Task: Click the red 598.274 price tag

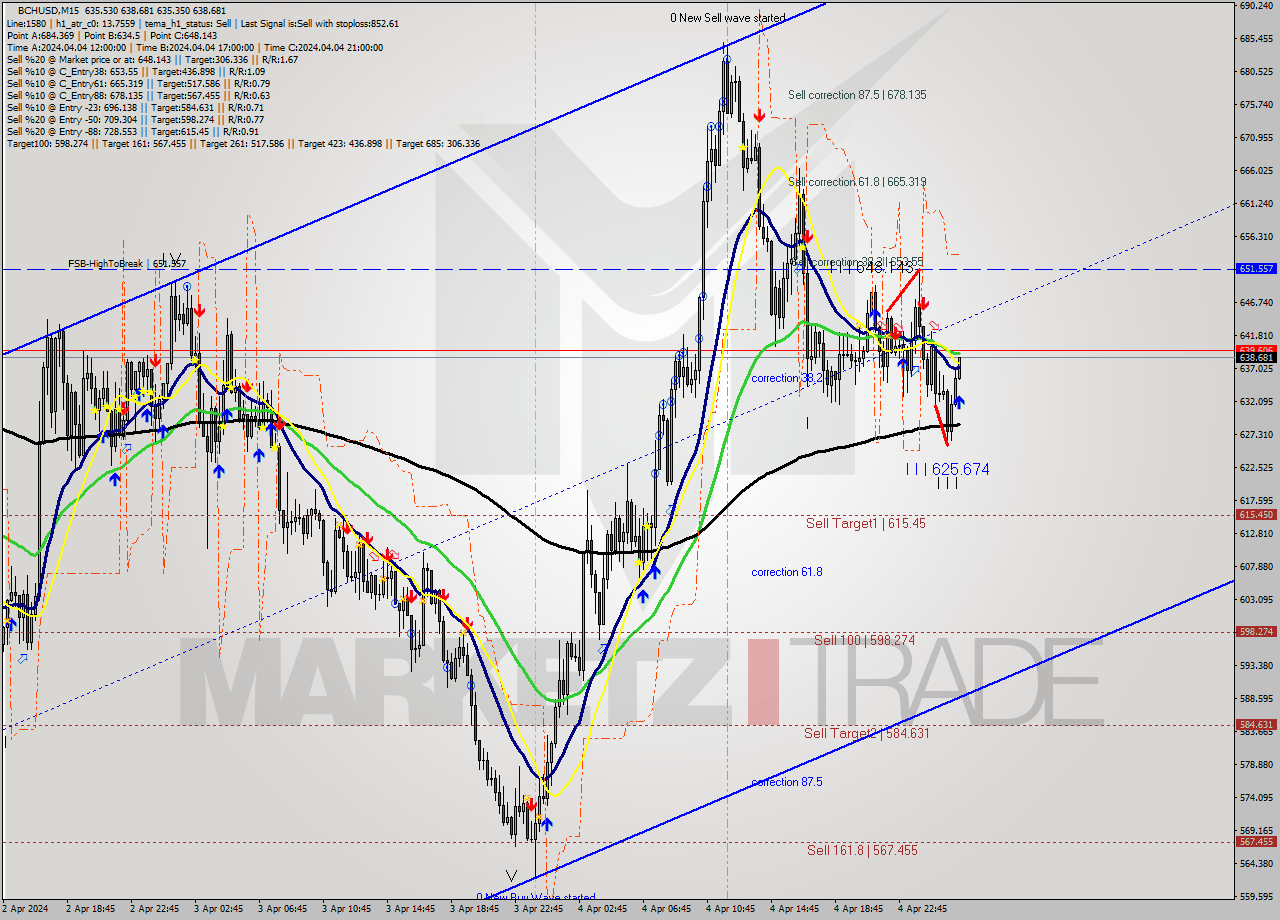Action: tap(1256, 632)
